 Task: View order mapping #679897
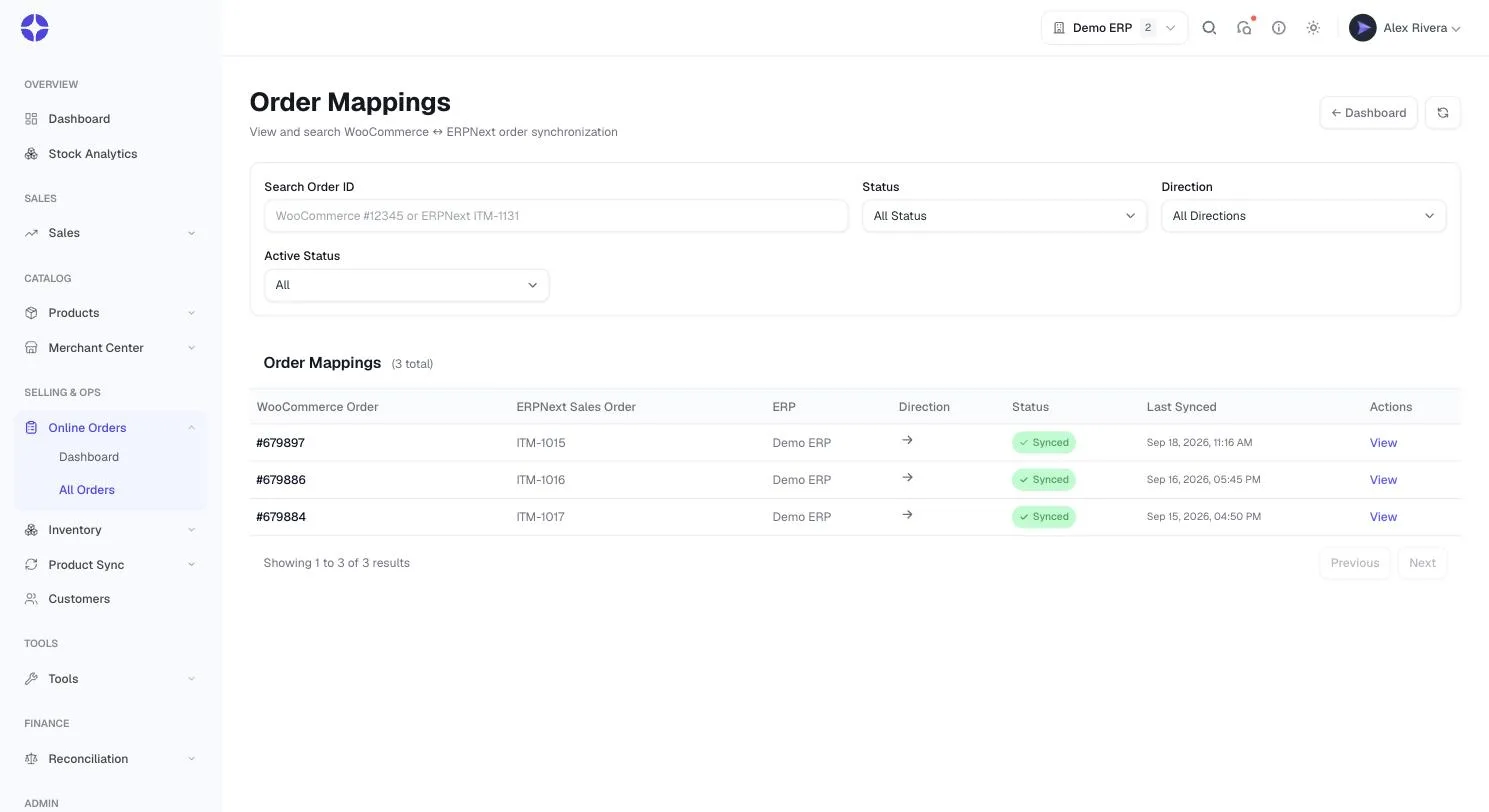1383,443
